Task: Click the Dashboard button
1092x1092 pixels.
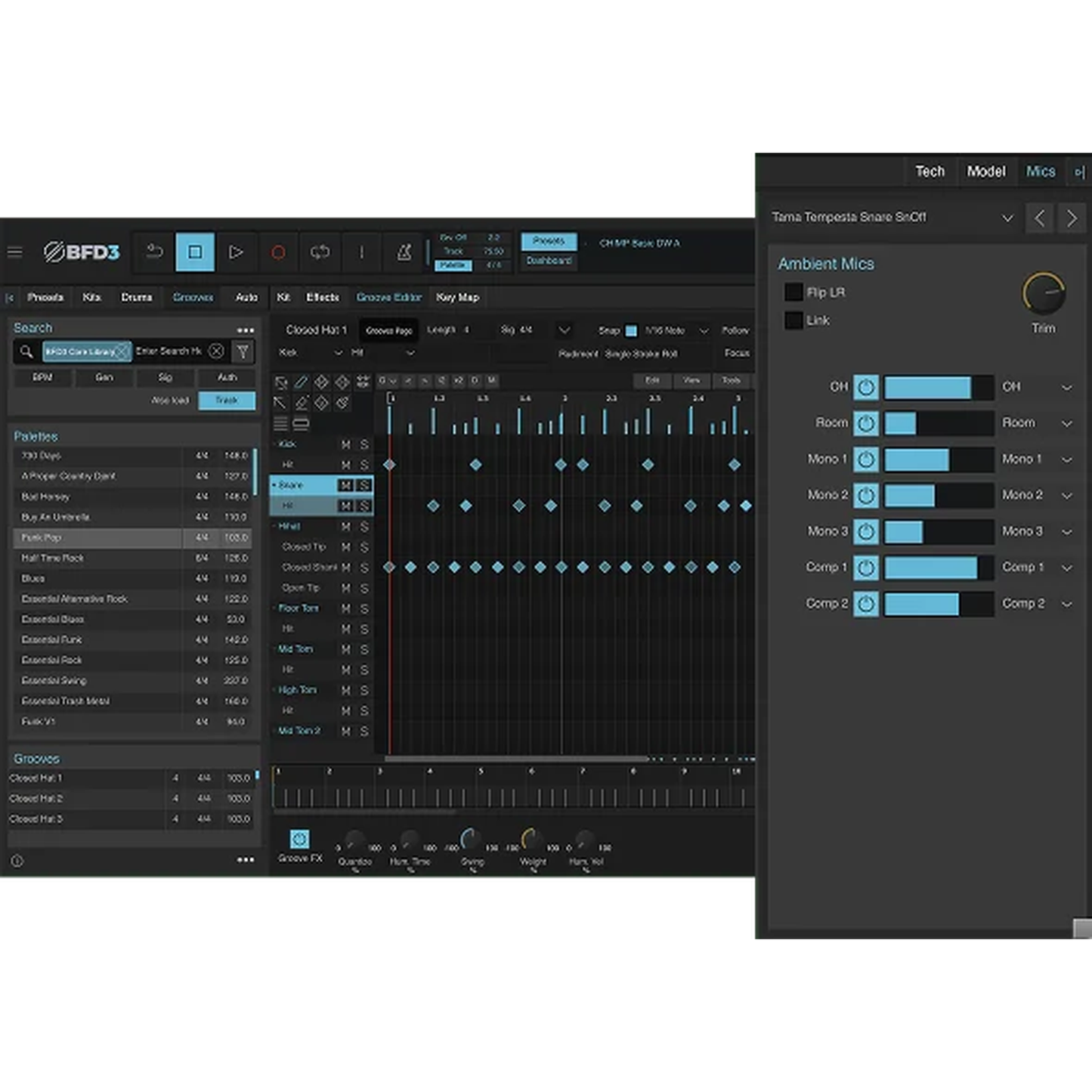Action: coord(548,260)
